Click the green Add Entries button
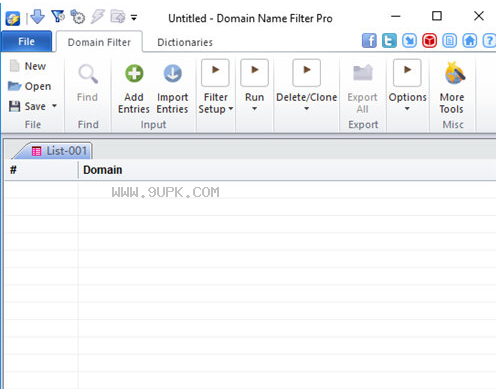The width and height of the screenshot is (496, 389). pos(134,88)
